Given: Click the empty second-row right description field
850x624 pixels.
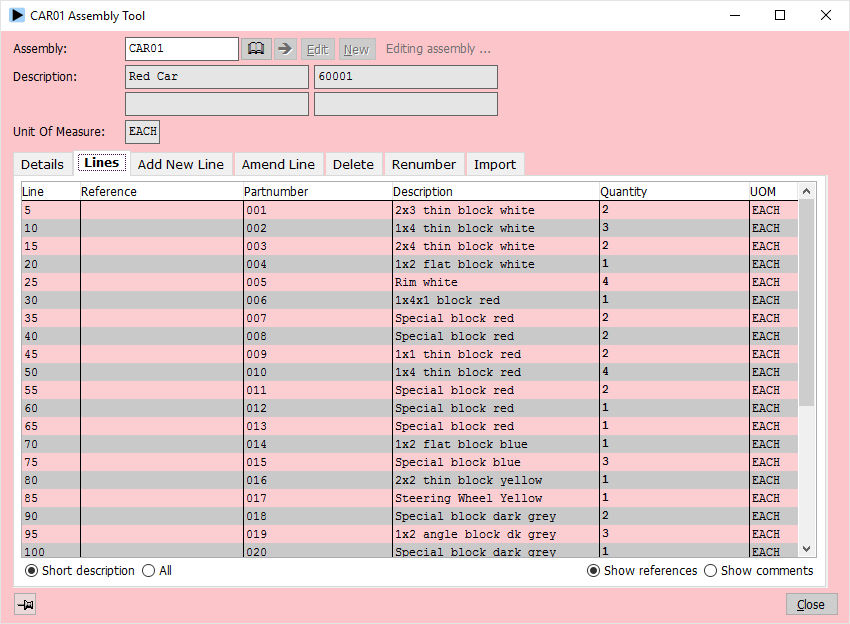Looking at the screenshot, I should 406,104.
